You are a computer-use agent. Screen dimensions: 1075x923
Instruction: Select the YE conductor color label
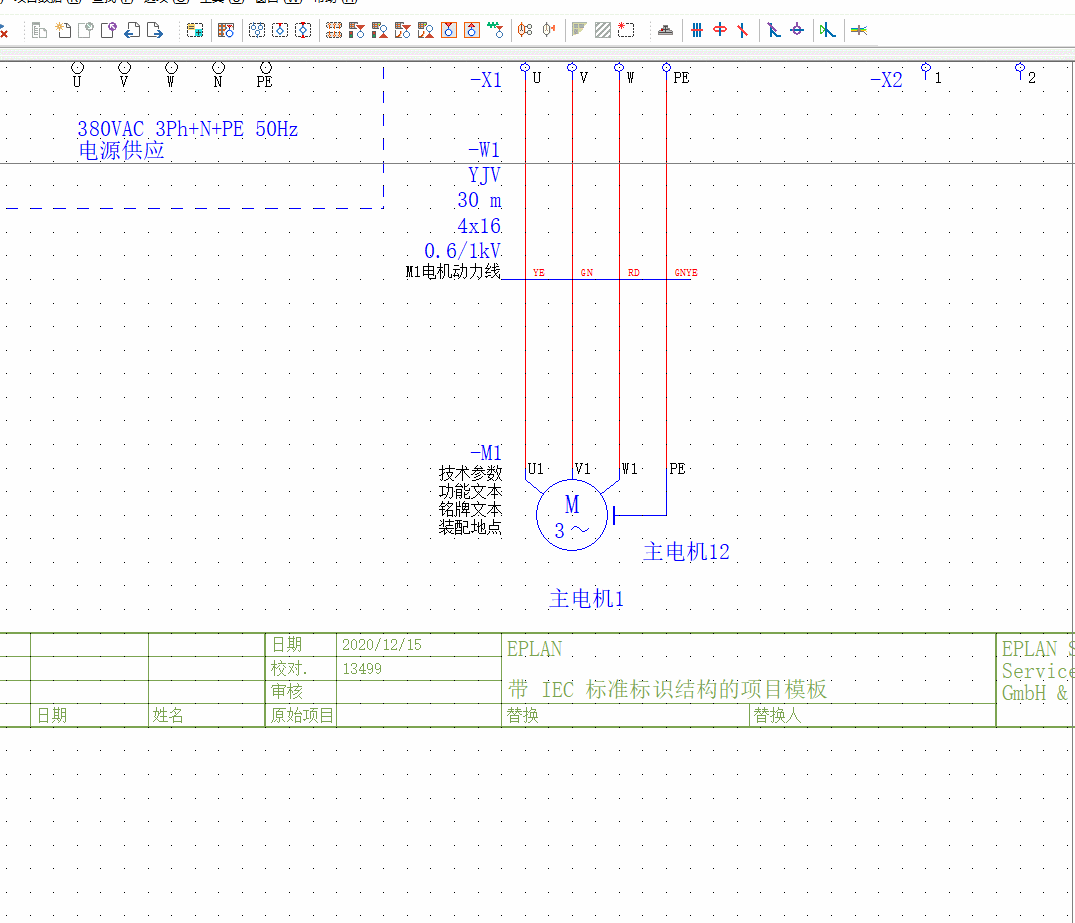click(539, 273)
